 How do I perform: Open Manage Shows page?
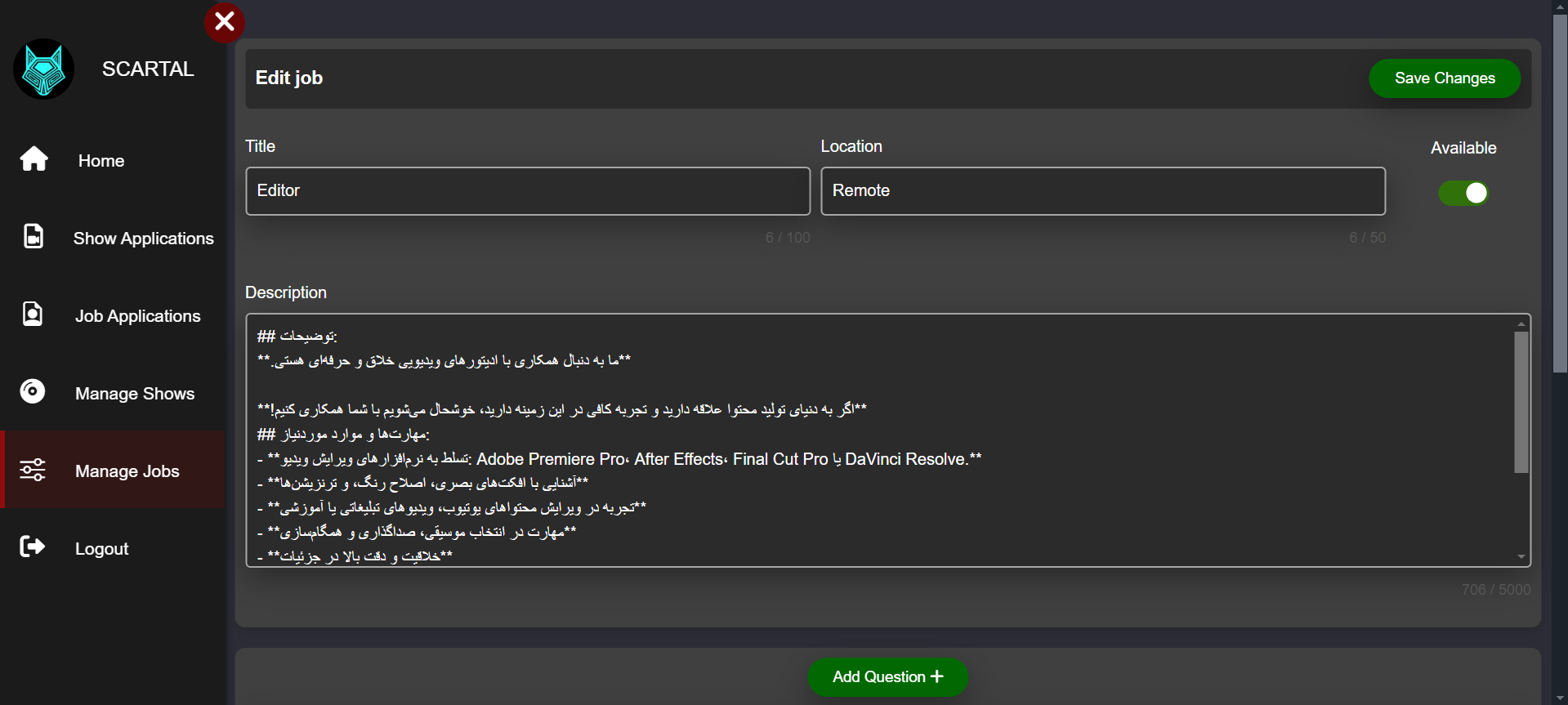pyautogui.click(x=113, y=393)
